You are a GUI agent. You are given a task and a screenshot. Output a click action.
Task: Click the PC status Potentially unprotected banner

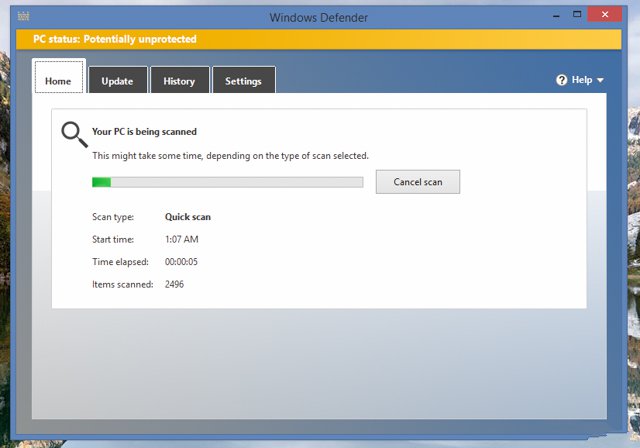pyautogui.click(x=319, y=39)
